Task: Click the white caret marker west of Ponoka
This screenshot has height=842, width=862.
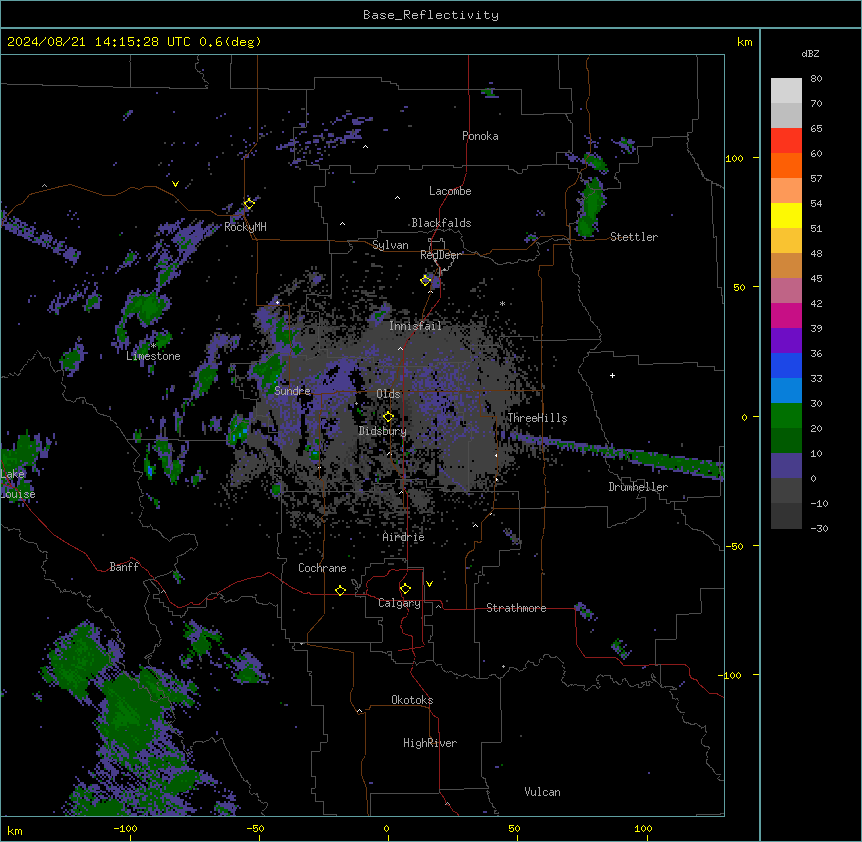Action: 366,147
